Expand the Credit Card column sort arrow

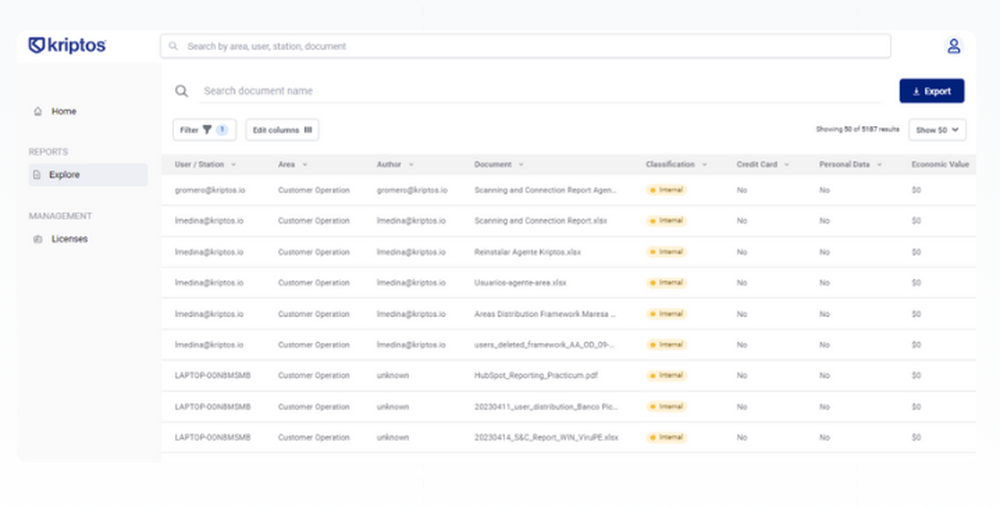coord(786,165)
